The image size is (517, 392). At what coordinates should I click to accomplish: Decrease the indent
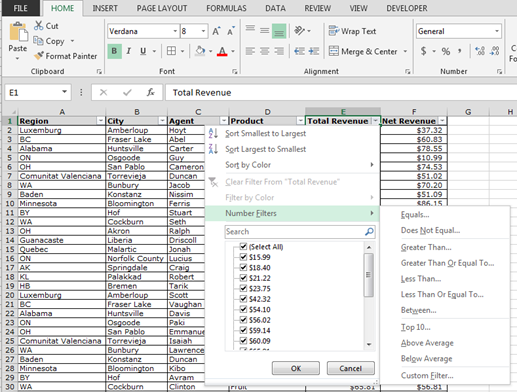299,51
